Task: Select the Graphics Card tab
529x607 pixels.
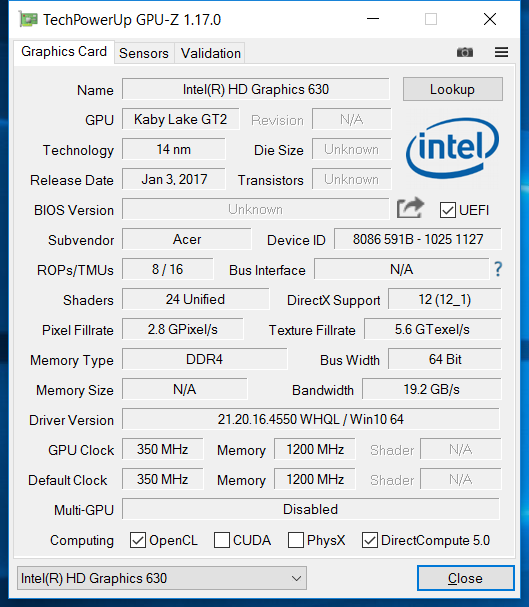Action: 64,51
